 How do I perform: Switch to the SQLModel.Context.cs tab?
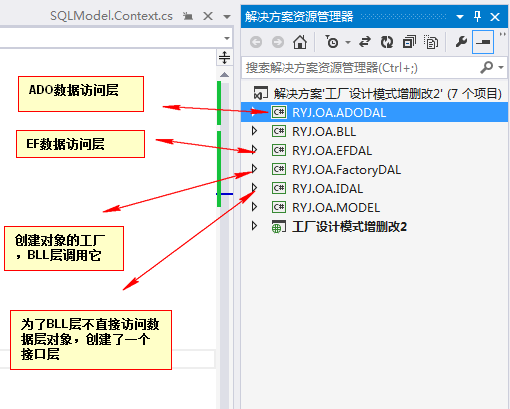click(x=111, y=16)
